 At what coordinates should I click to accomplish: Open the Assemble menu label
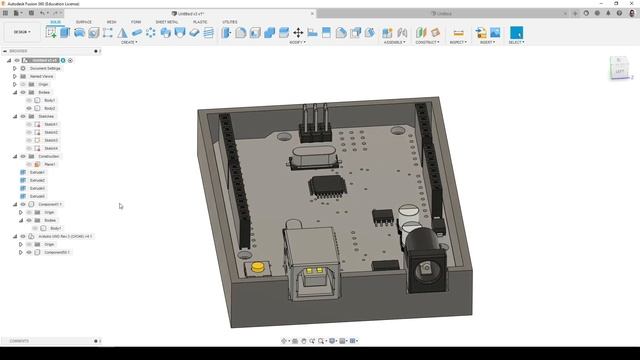click(395, 42)
